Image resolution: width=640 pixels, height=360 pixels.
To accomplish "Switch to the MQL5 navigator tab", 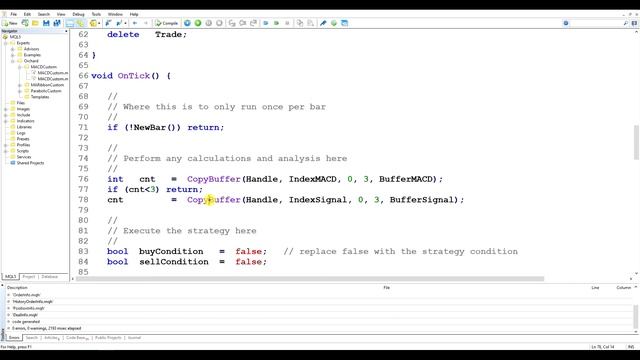I will pyautogui.click(x=10, y=277).
